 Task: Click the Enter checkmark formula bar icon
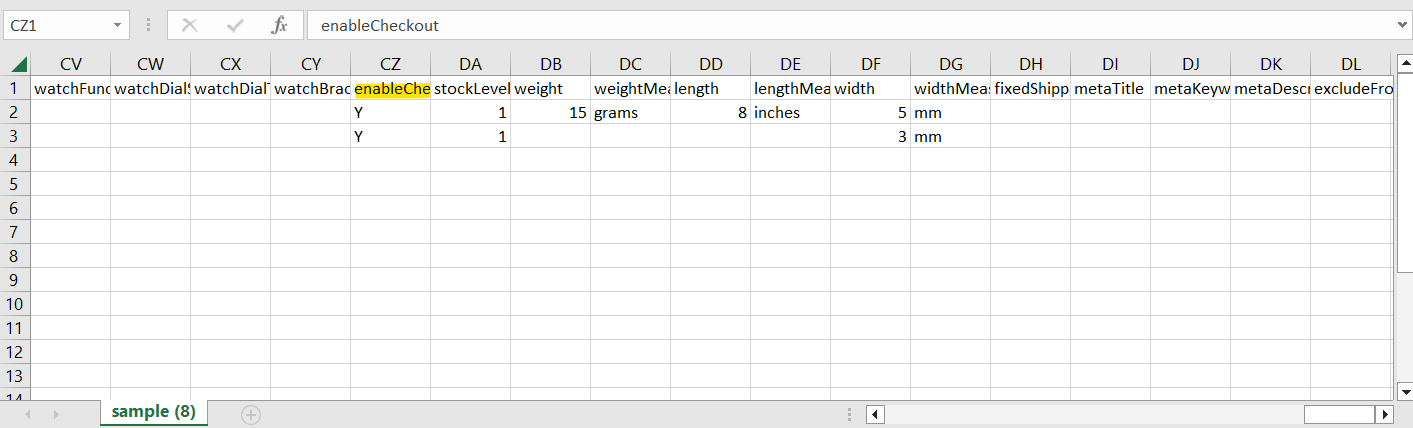tap(236, 25)
